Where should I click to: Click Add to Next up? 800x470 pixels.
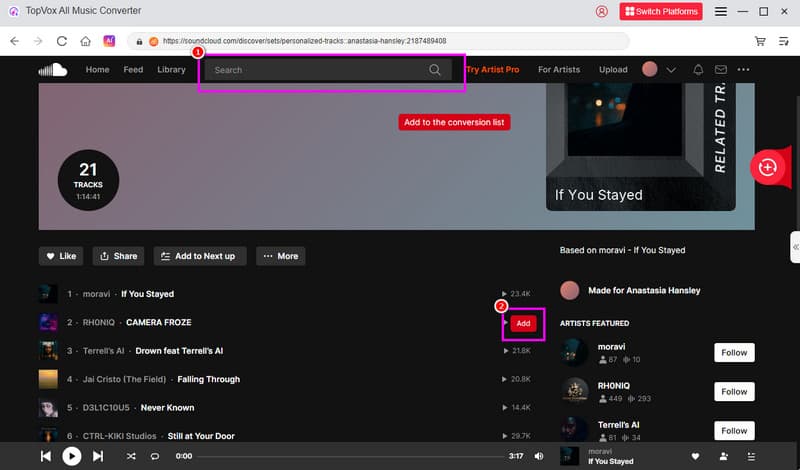200,256
